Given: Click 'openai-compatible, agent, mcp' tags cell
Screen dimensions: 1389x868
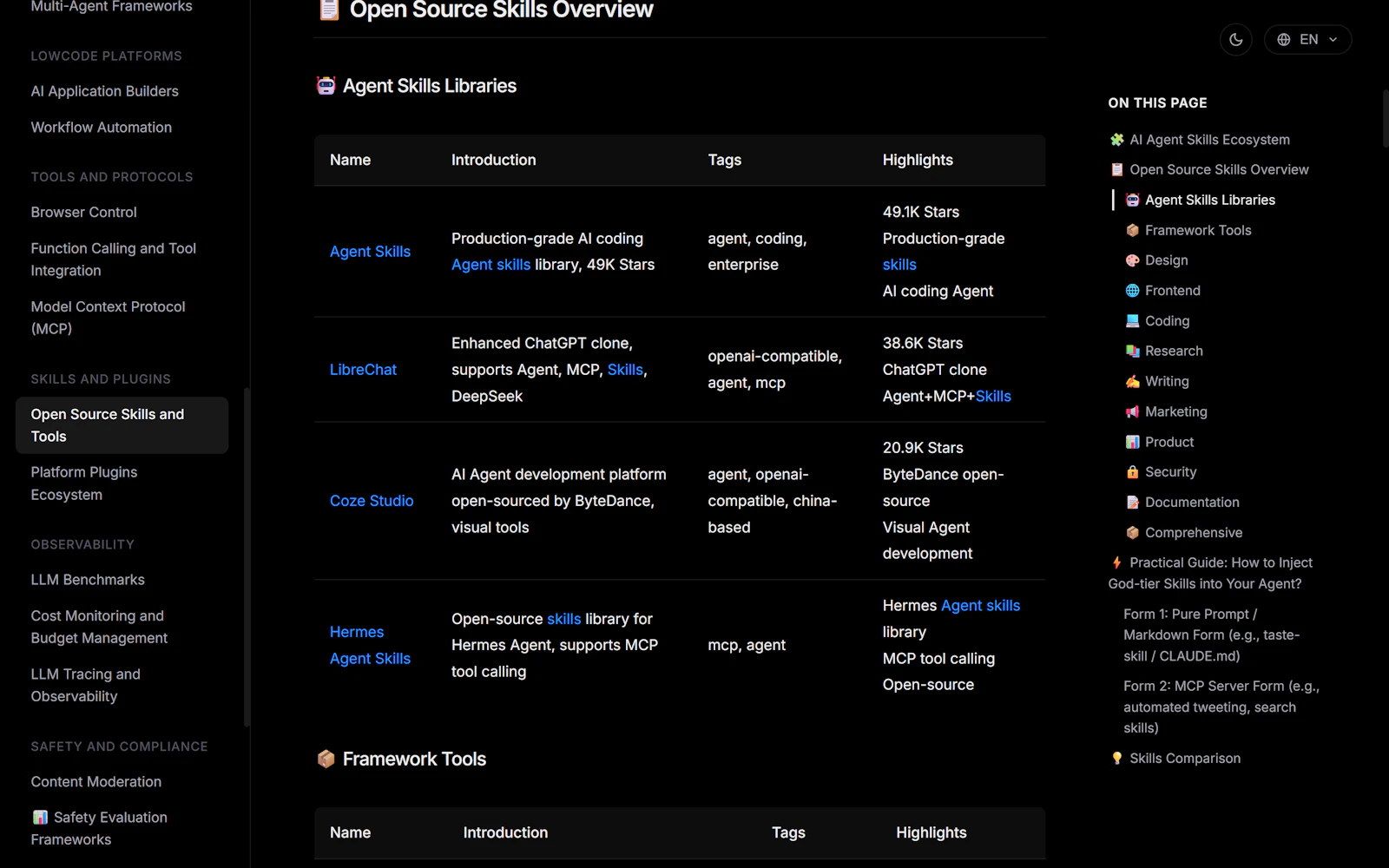Looking at the screenshot, I should point(774,370).
